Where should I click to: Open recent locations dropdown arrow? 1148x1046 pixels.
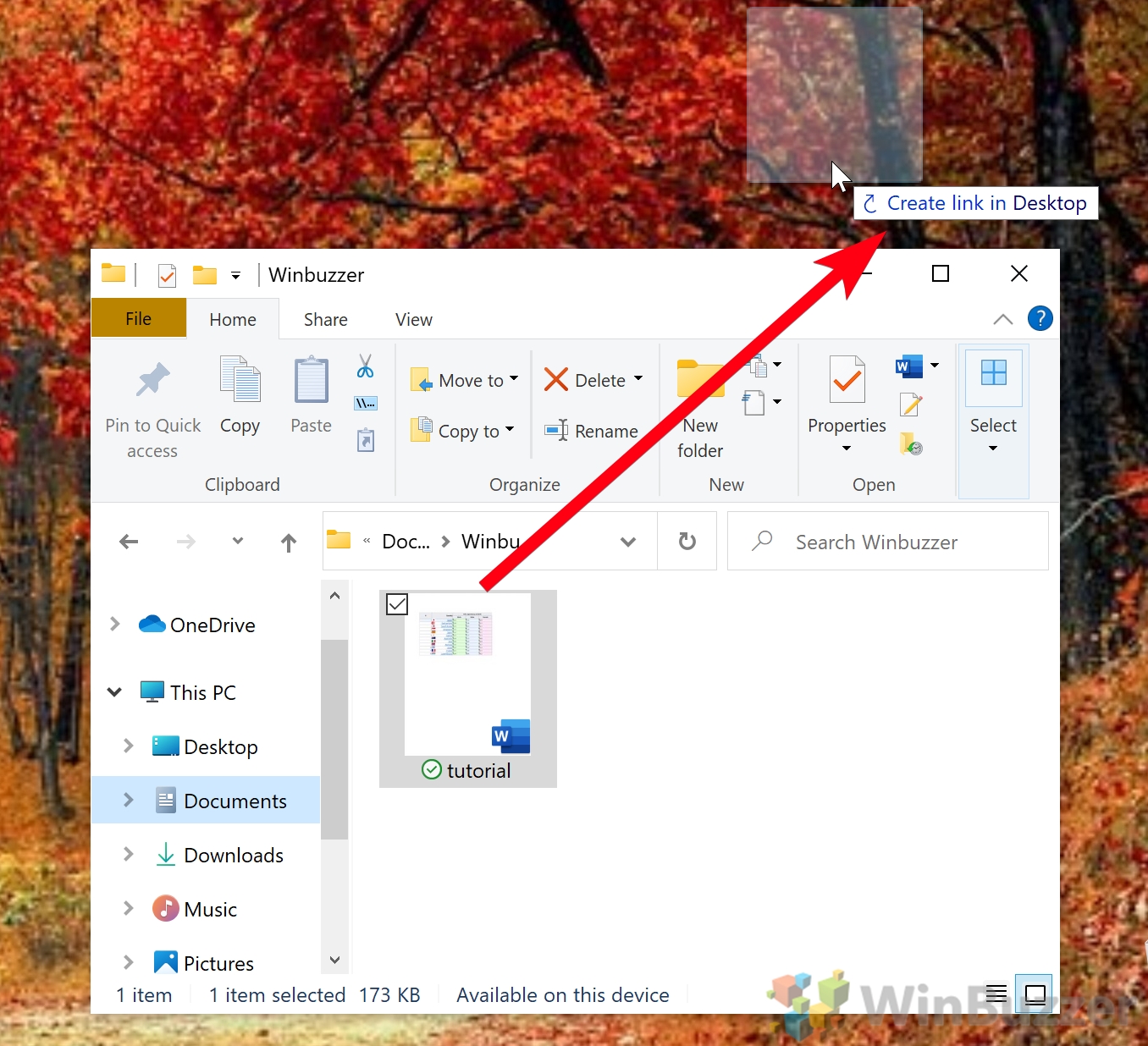(238, 541)
